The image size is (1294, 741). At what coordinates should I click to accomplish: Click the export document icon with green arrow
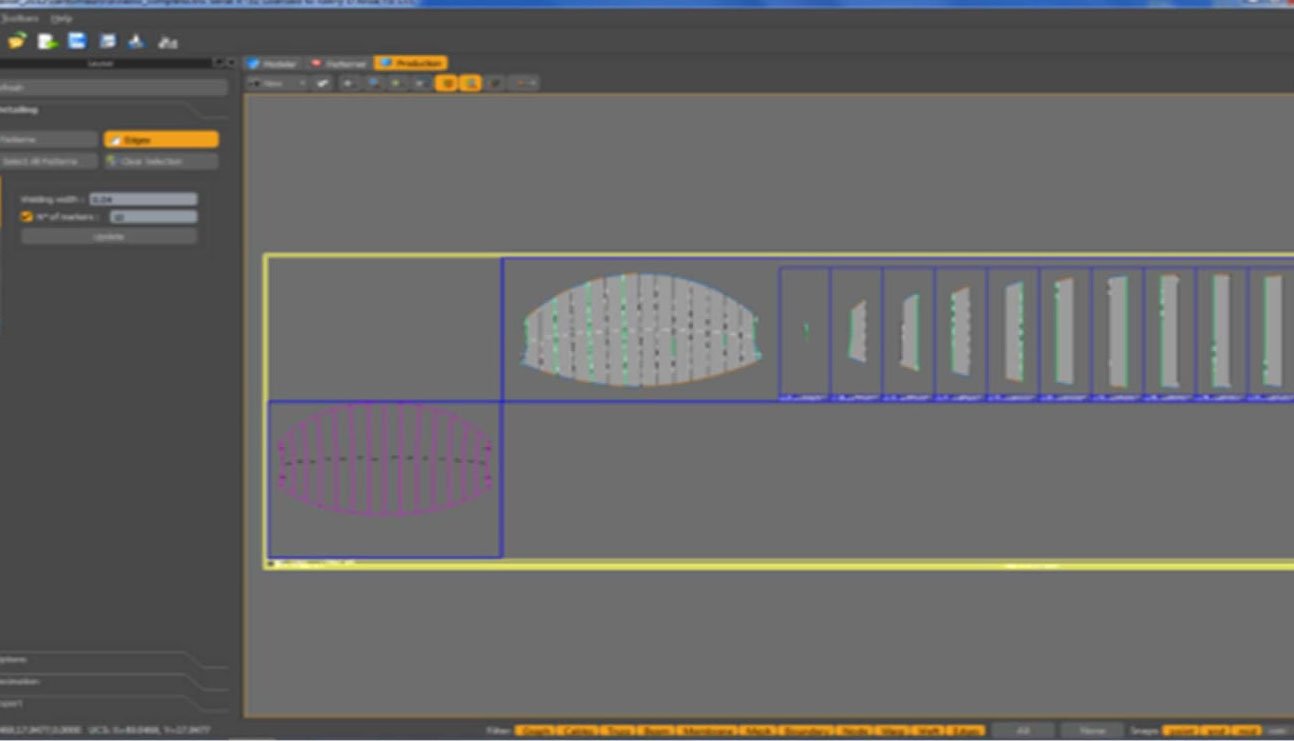(x=47, y=41)
